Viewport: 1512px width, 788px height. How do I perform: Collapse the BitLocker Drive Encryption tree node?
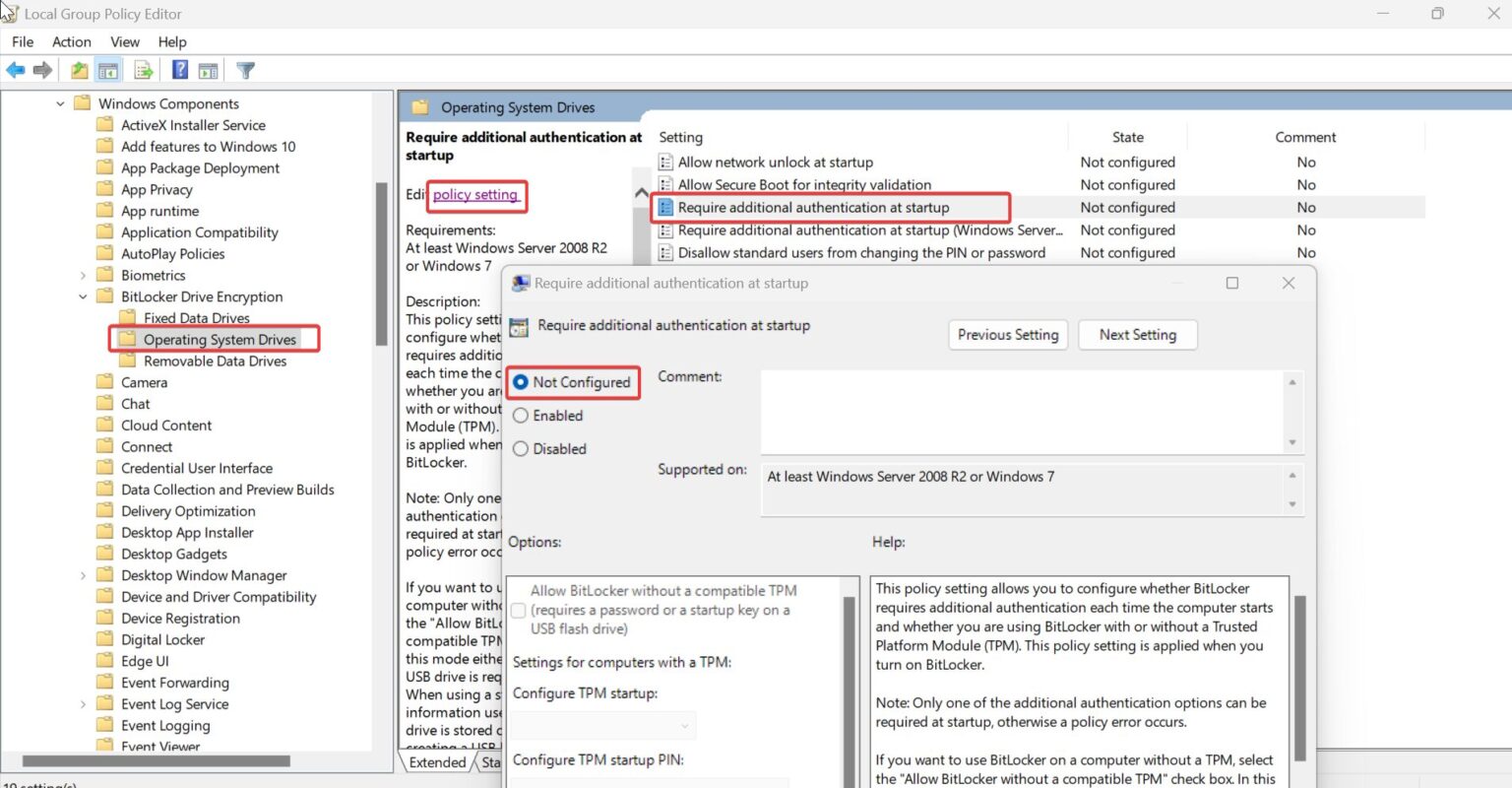click(81, 295)
